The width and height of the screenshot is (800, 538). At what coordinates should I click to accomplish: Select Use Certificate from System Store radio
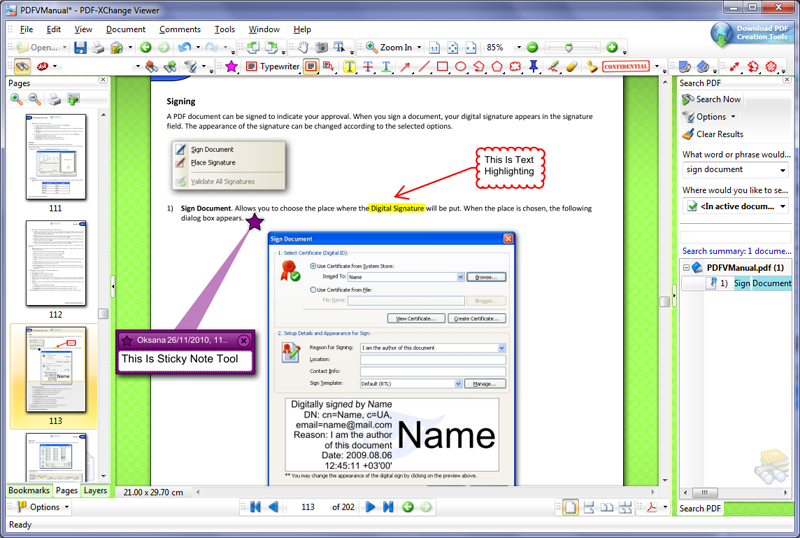click(315, 266)
